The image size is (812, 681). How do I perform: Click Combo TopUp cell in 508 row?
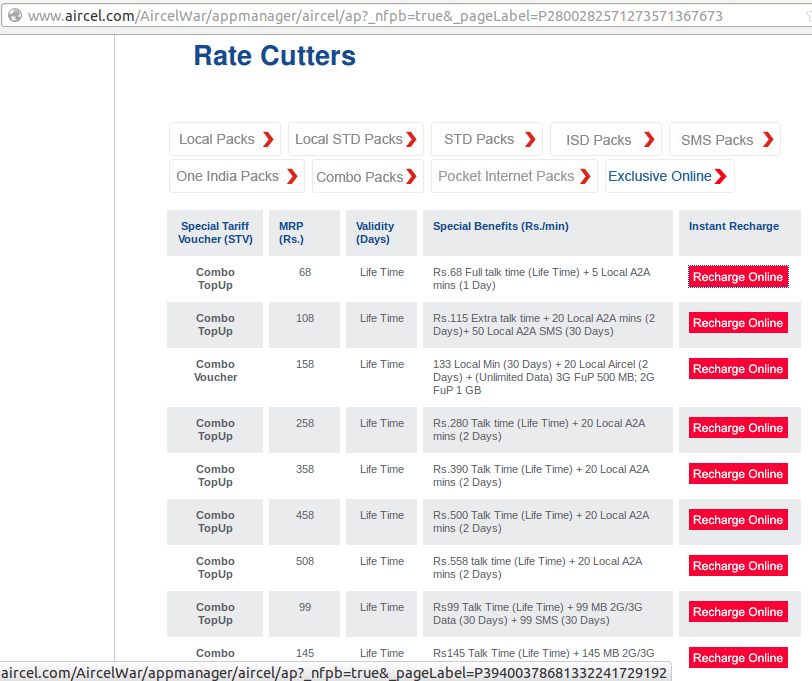tap(215, 568)
